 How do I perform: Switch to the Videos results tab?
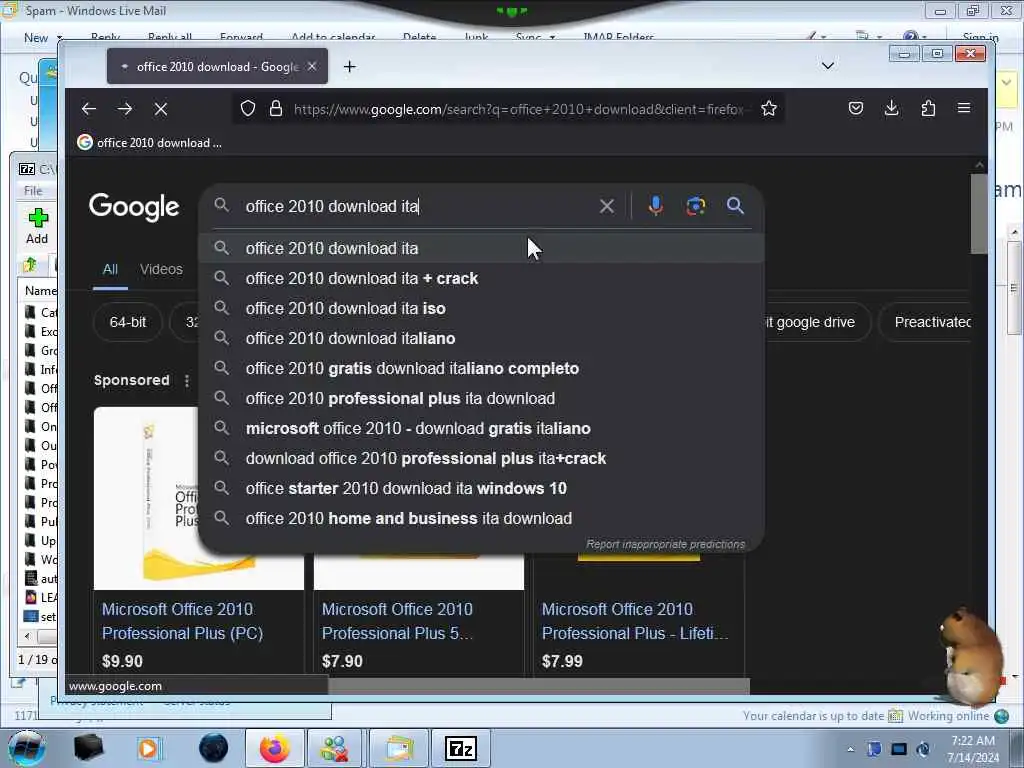tap(161, 269)
